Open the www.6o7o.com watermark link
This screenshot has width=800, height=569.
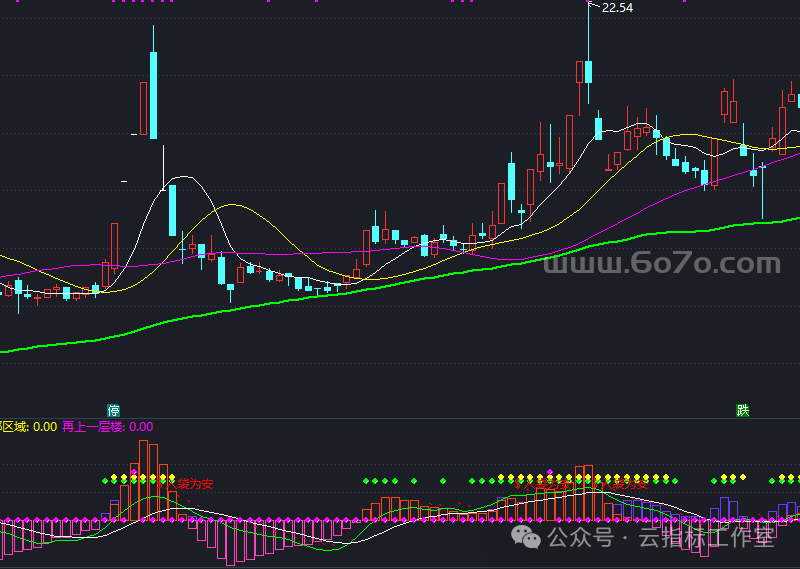(661, 264)
